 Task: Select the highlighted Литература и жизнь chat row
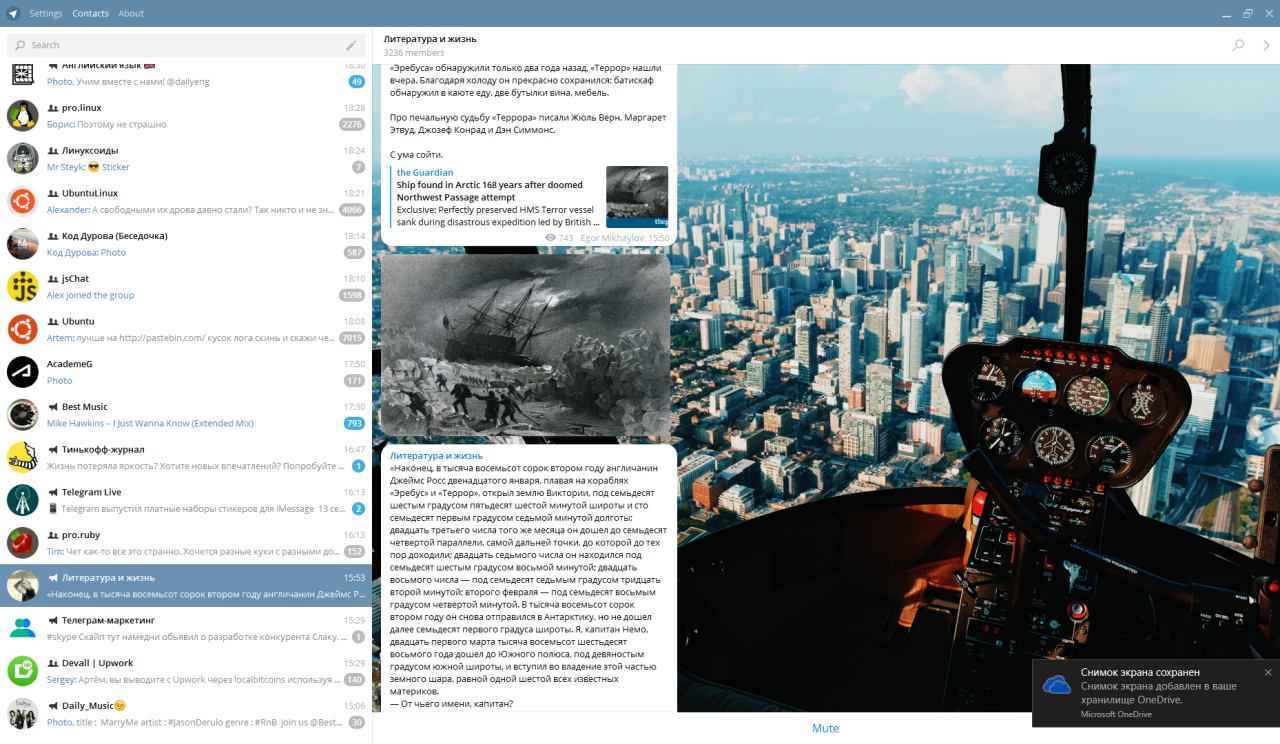pos(186,586)
